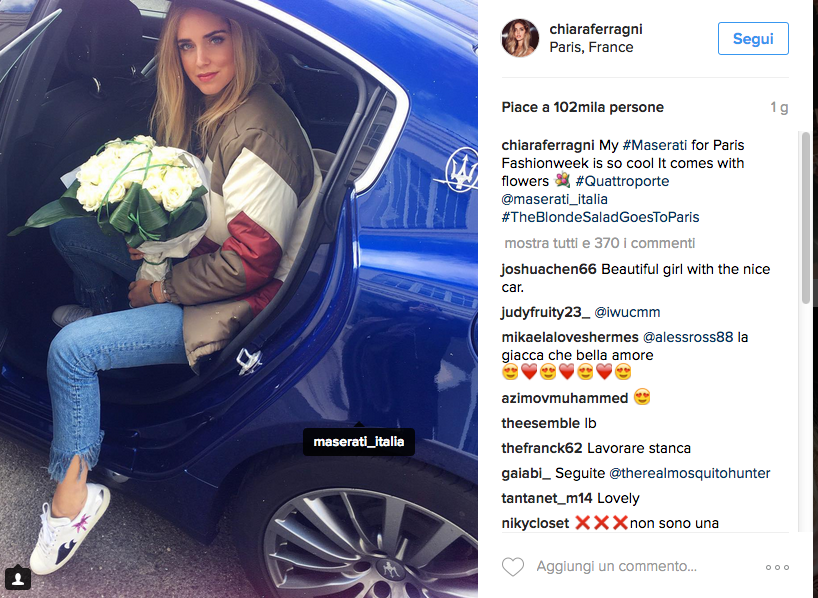This screenshot has width=818, height=598.
Task: Open @alessross88 mention in comment
Action: 688,337
